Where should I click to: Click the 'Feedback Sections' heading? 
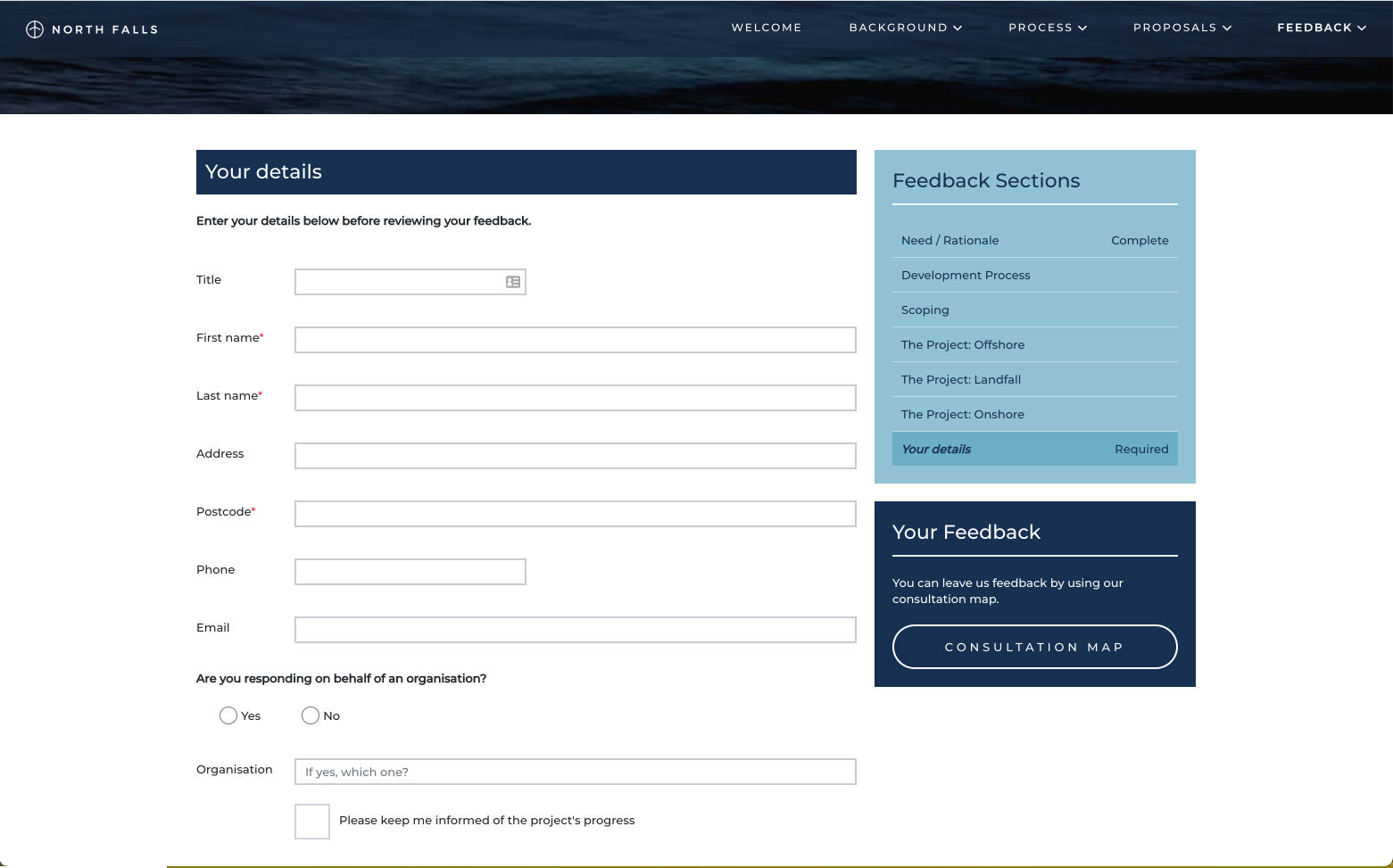pyautogui.click(x=986, y=181)
